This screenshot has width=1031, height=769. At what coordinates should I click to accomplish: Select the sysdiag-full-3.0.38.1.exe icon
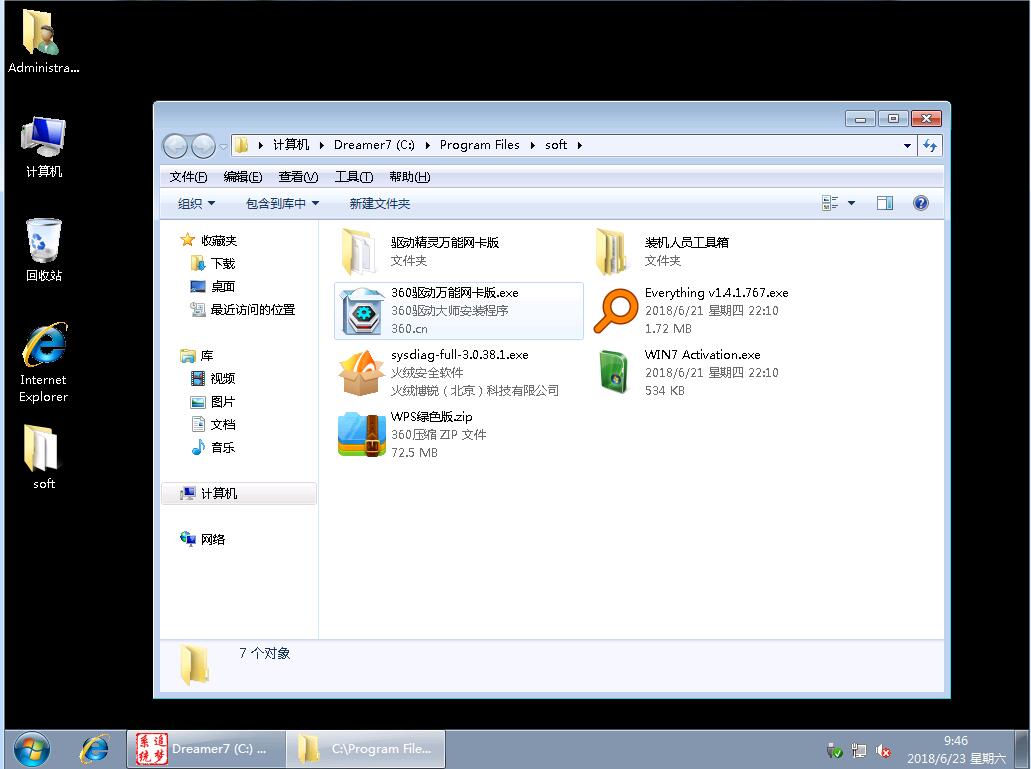(361, 373)
